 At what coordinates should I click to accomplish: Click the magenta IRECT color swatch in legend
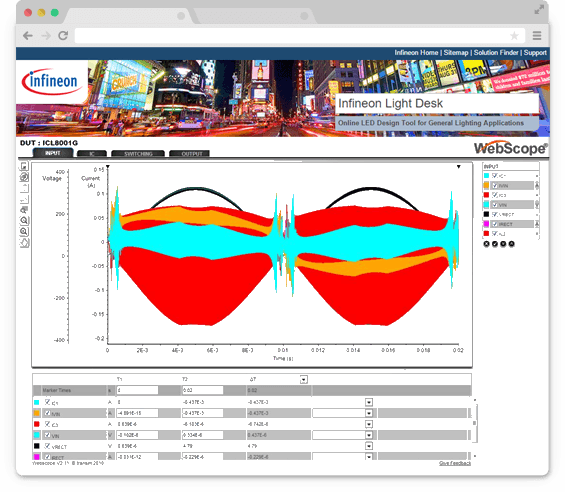(486, 224)
